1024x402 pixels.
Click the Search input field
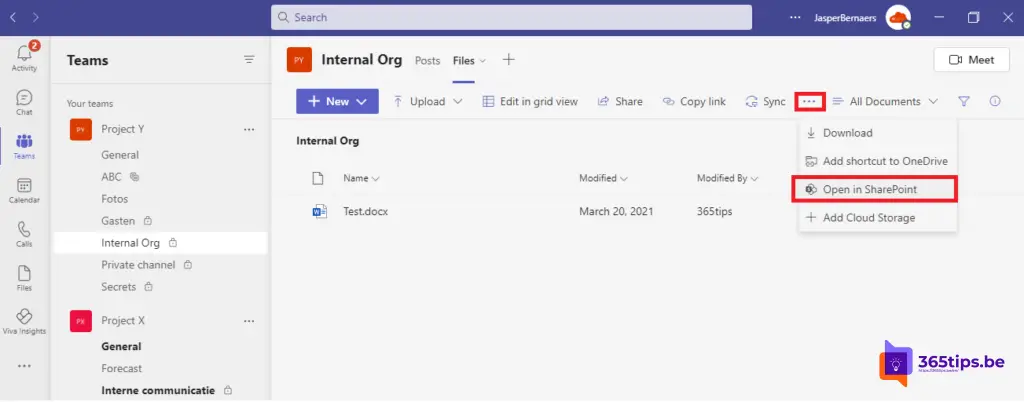pyautogui.click(x=510, y=17)
